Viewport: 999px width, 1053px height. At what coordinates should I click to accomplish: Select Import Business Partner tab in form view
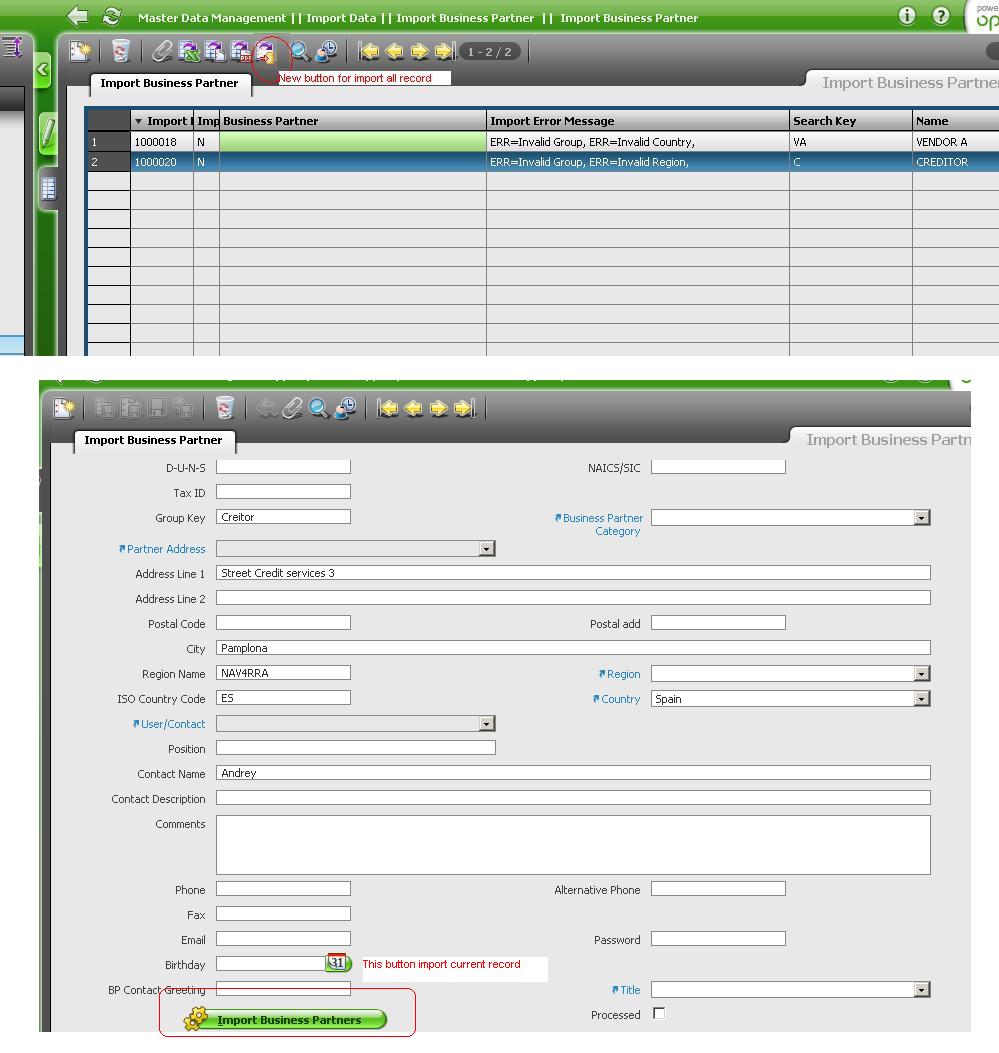(153, 440)
